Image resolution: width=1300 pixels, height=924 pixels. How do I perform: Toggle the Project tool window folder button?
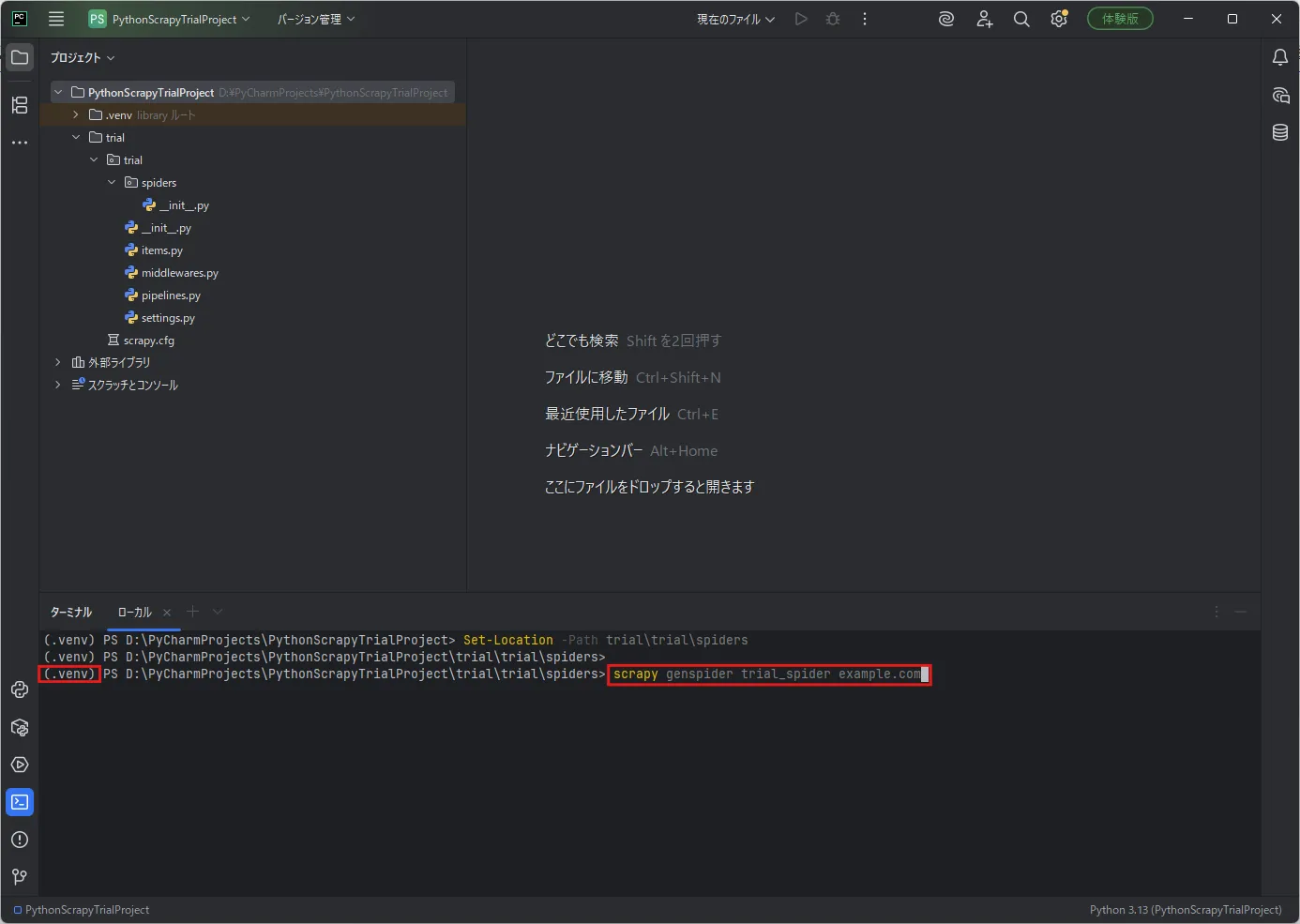point(20,57)
